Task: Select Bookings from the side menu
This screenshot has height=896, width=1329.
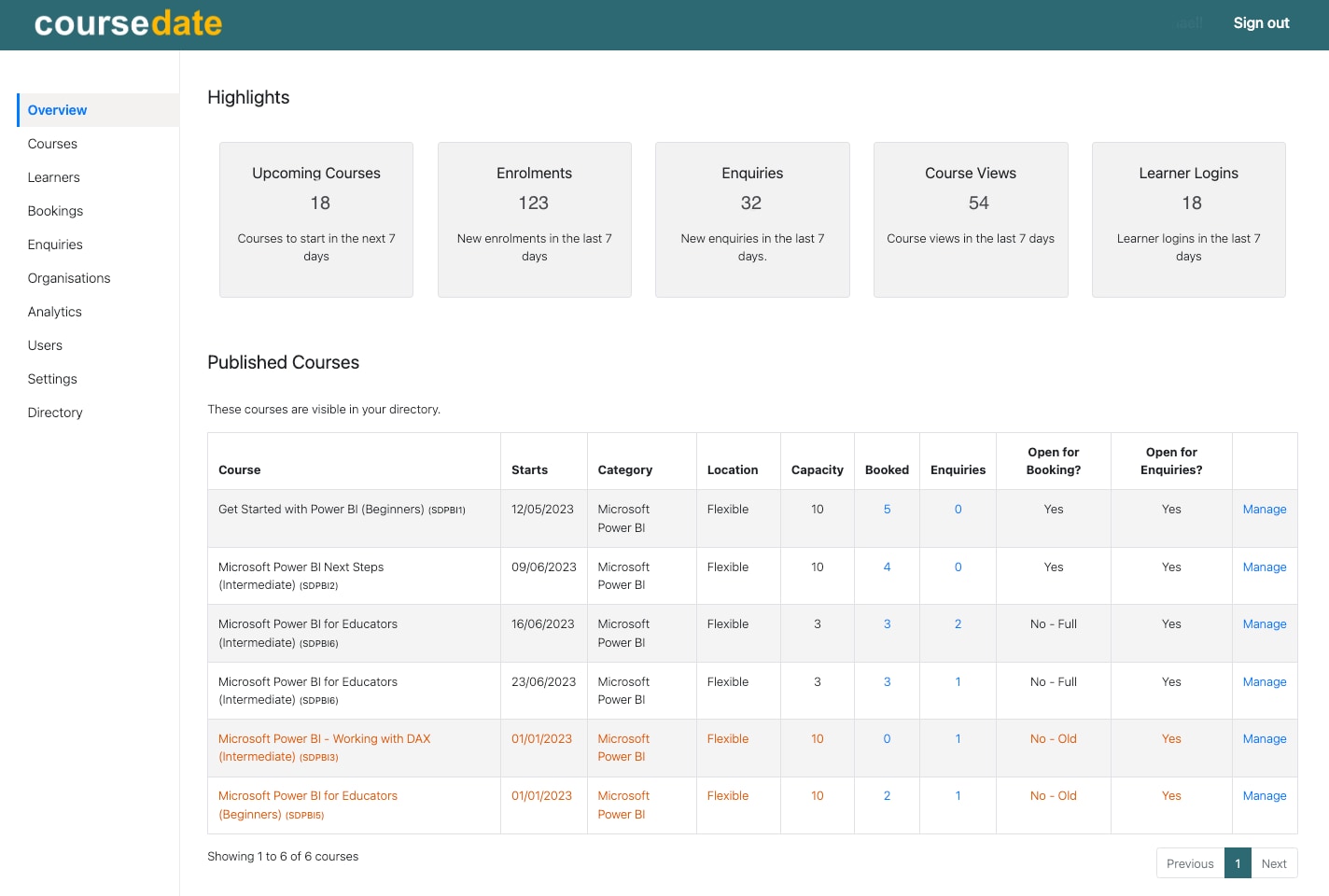Action: coord(55,211)
